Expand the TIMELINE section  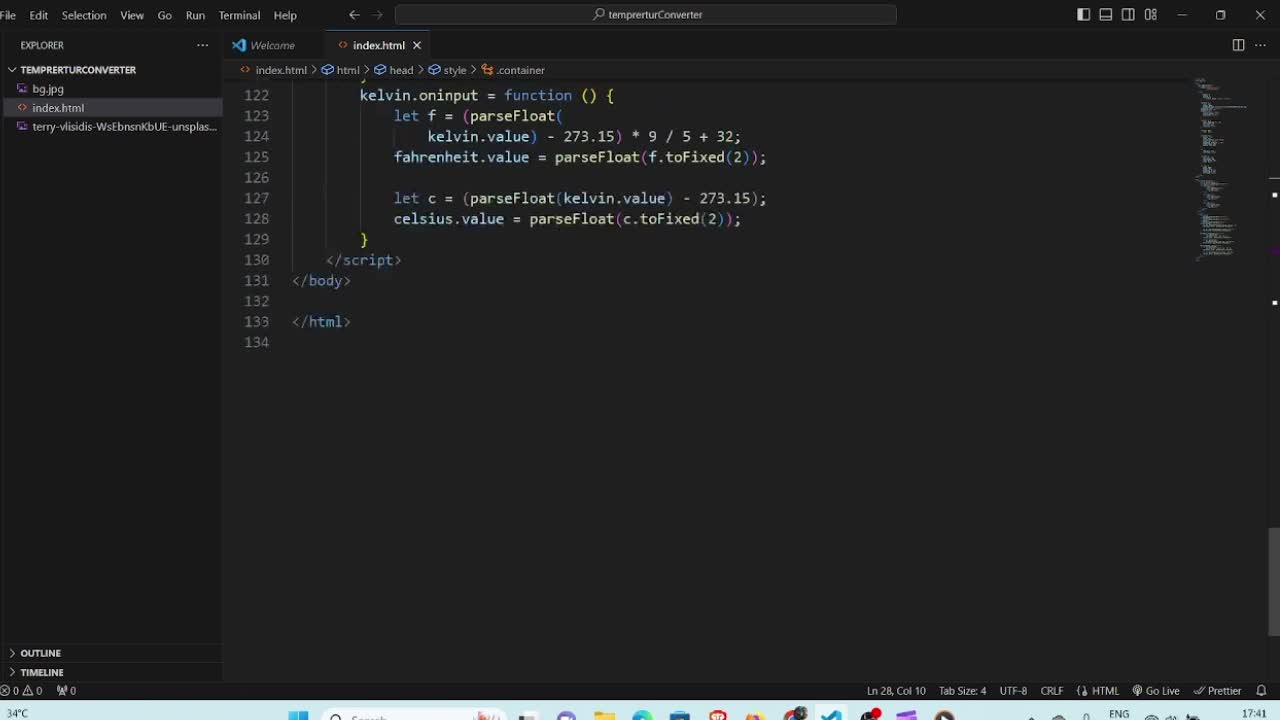point(41,672)
